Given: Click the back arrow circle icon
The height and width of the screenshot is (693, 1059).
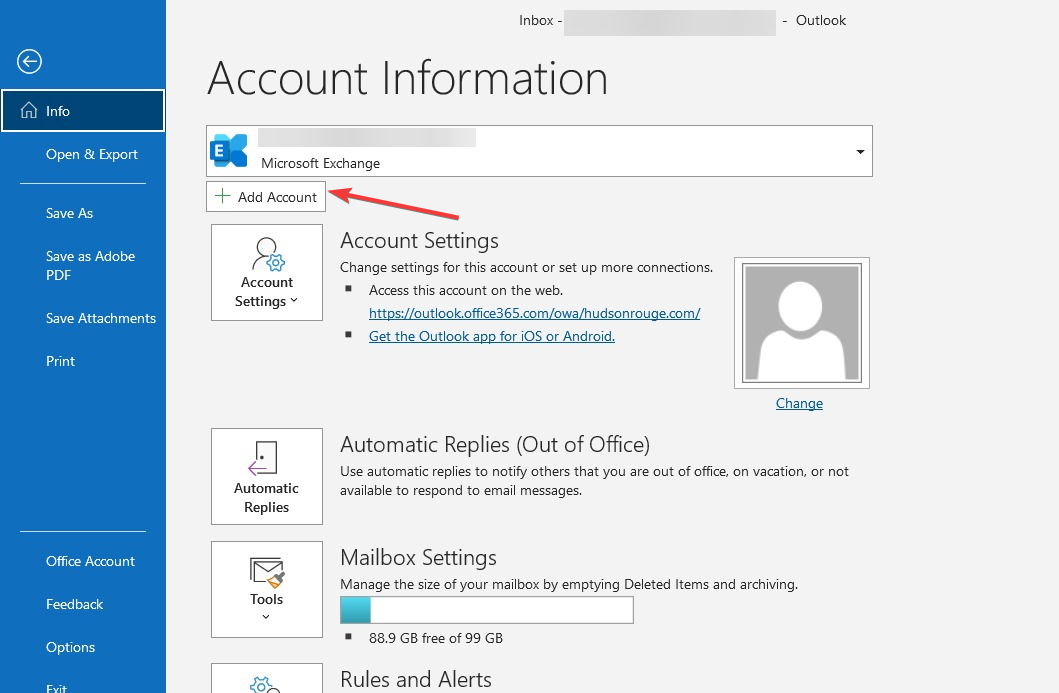Looking at the screenshot, I should [29, 62].
